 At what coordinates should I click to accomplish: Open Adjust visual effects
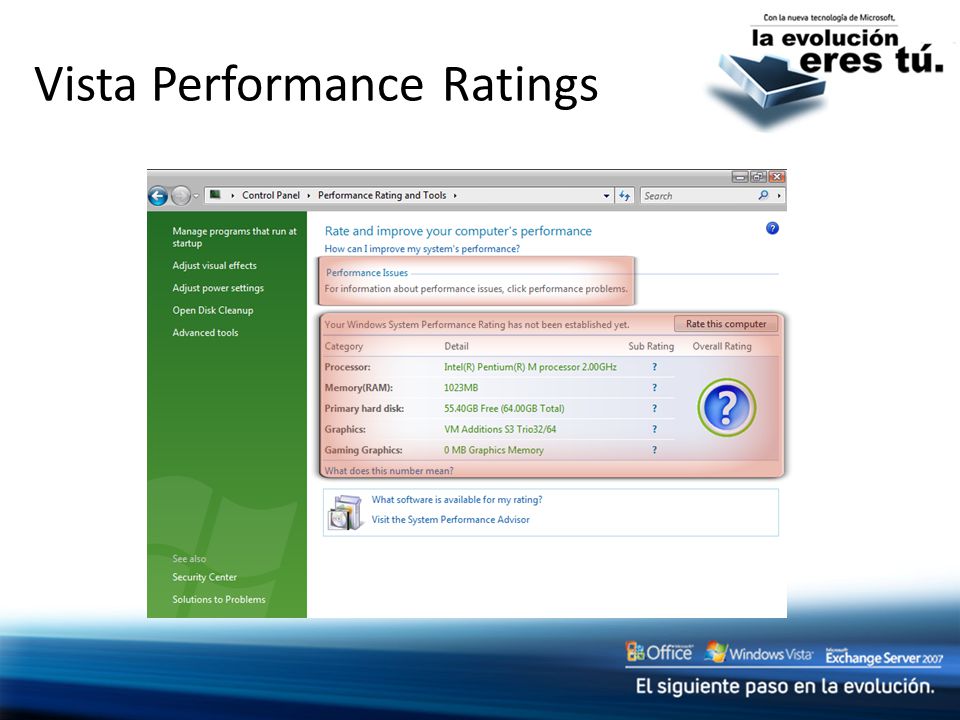[x=214, y=266]
